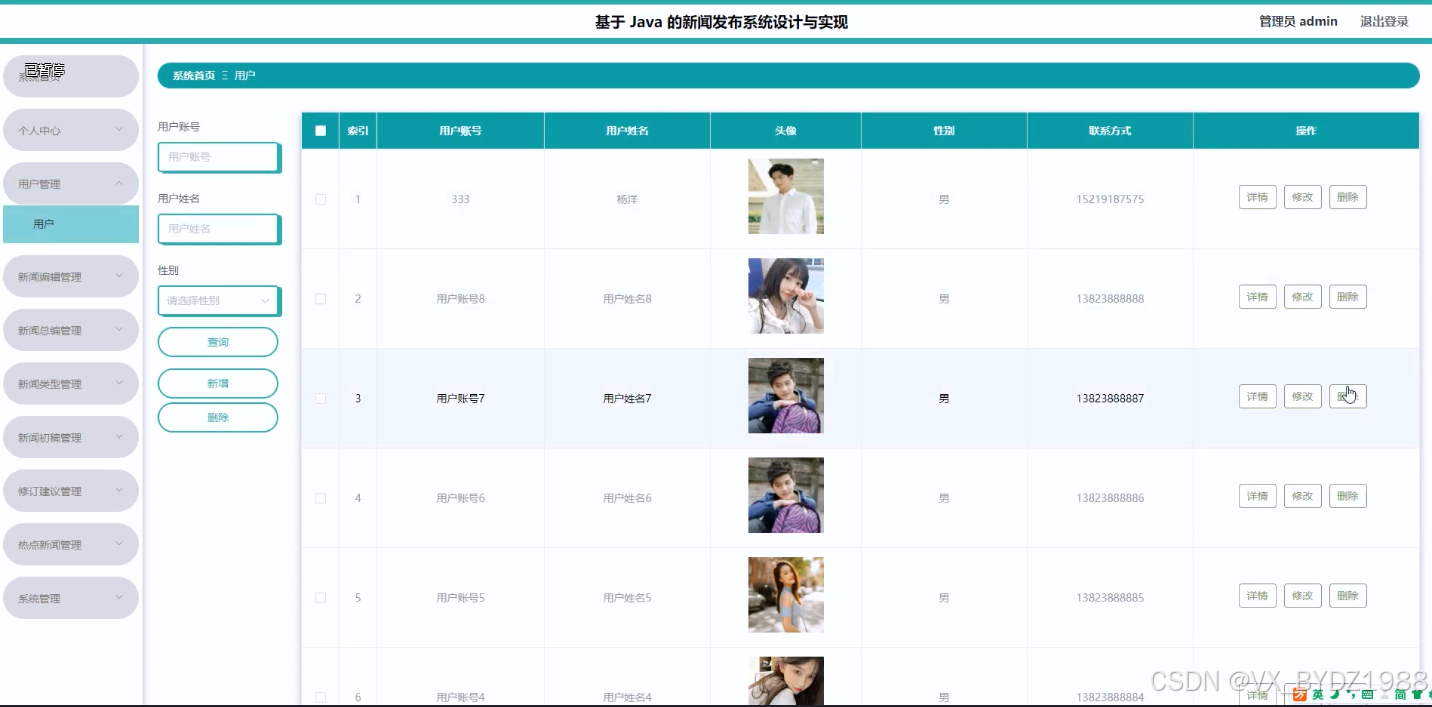The width and height of the screenshot is (1432, 707).
Task: Click the avatar photo of 杨洋
Action: pos(786,196)
